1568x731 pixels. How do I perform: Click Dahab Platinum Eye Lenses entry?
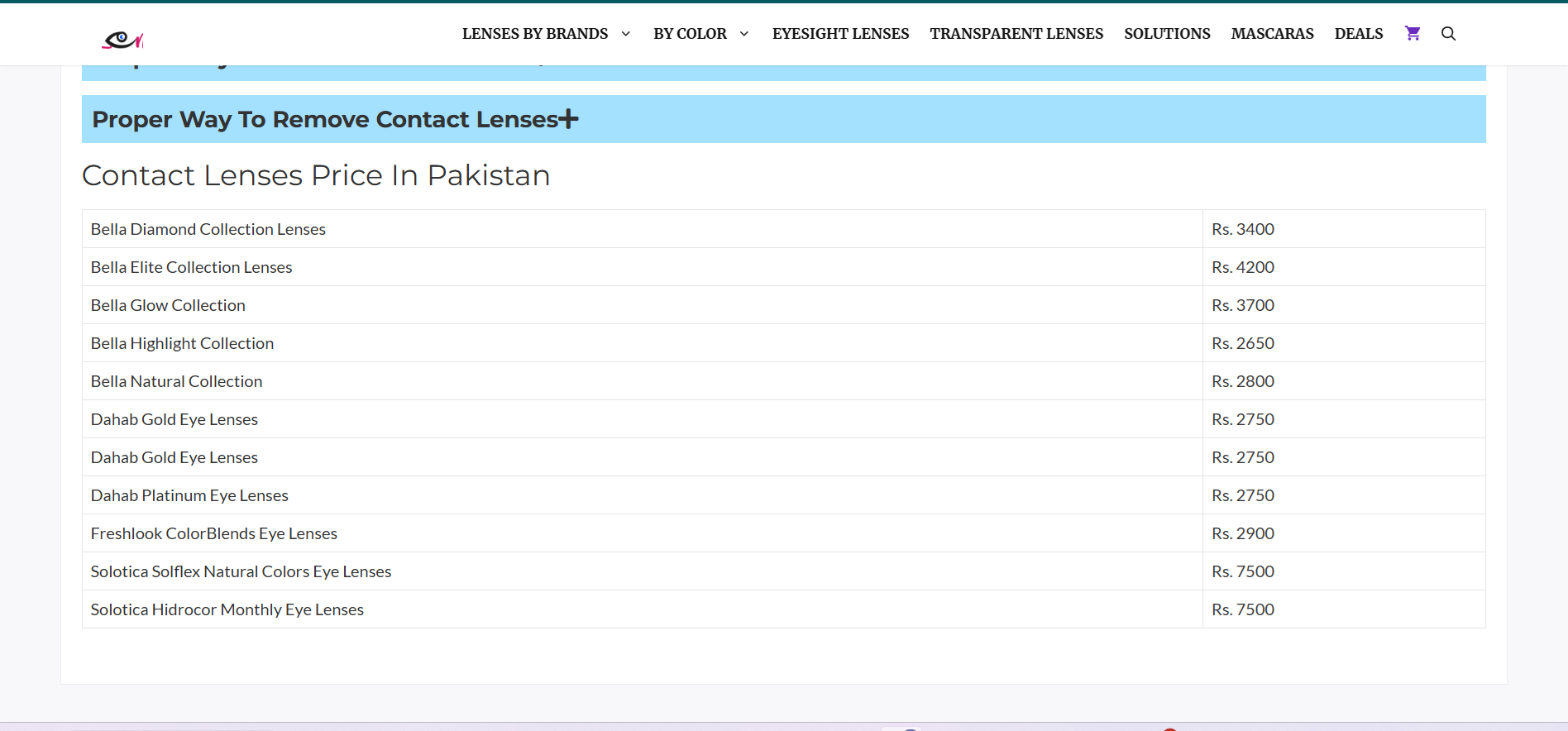point(189,495)
